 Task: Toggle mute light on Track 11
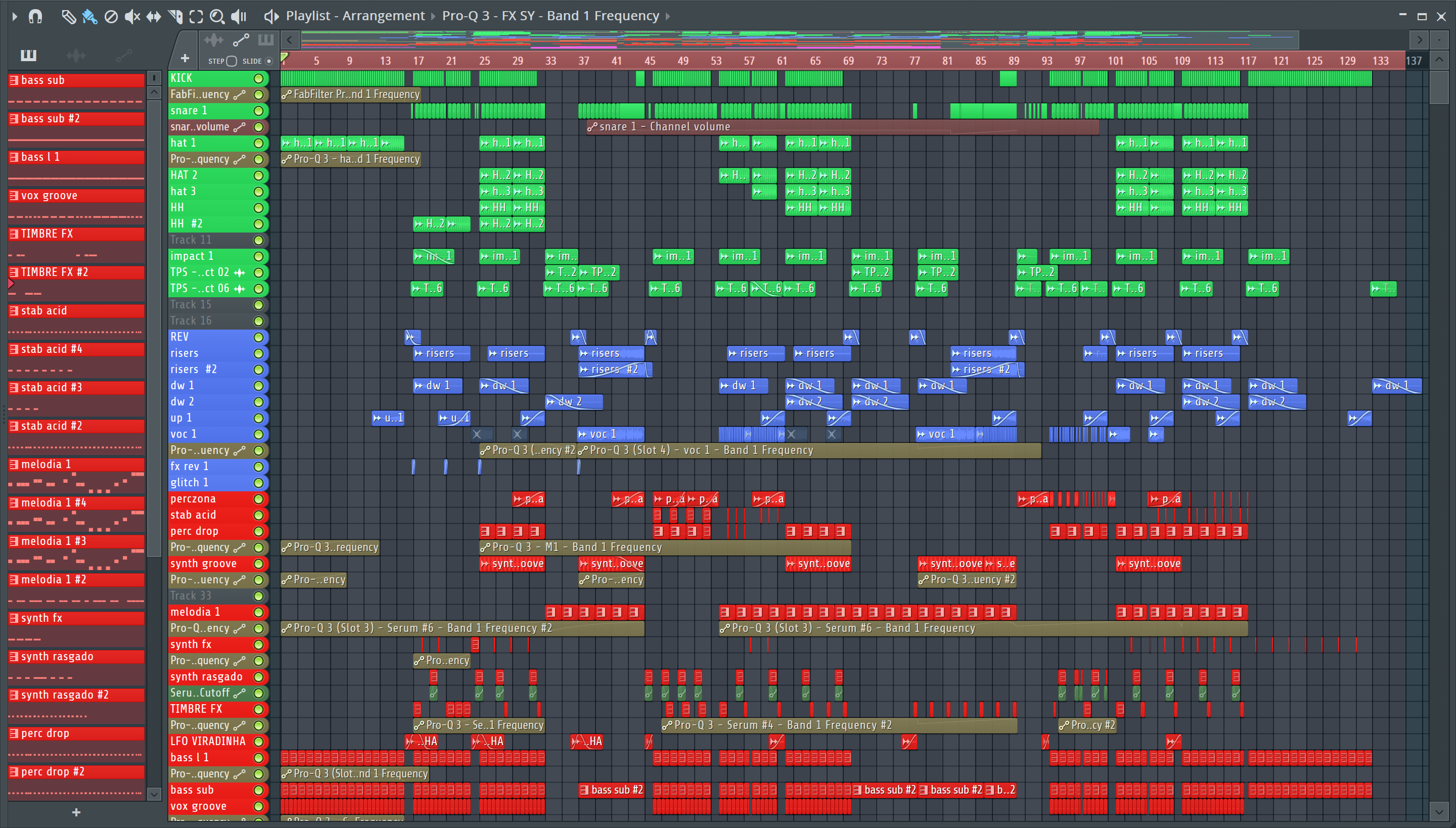(x=258, y=240)
